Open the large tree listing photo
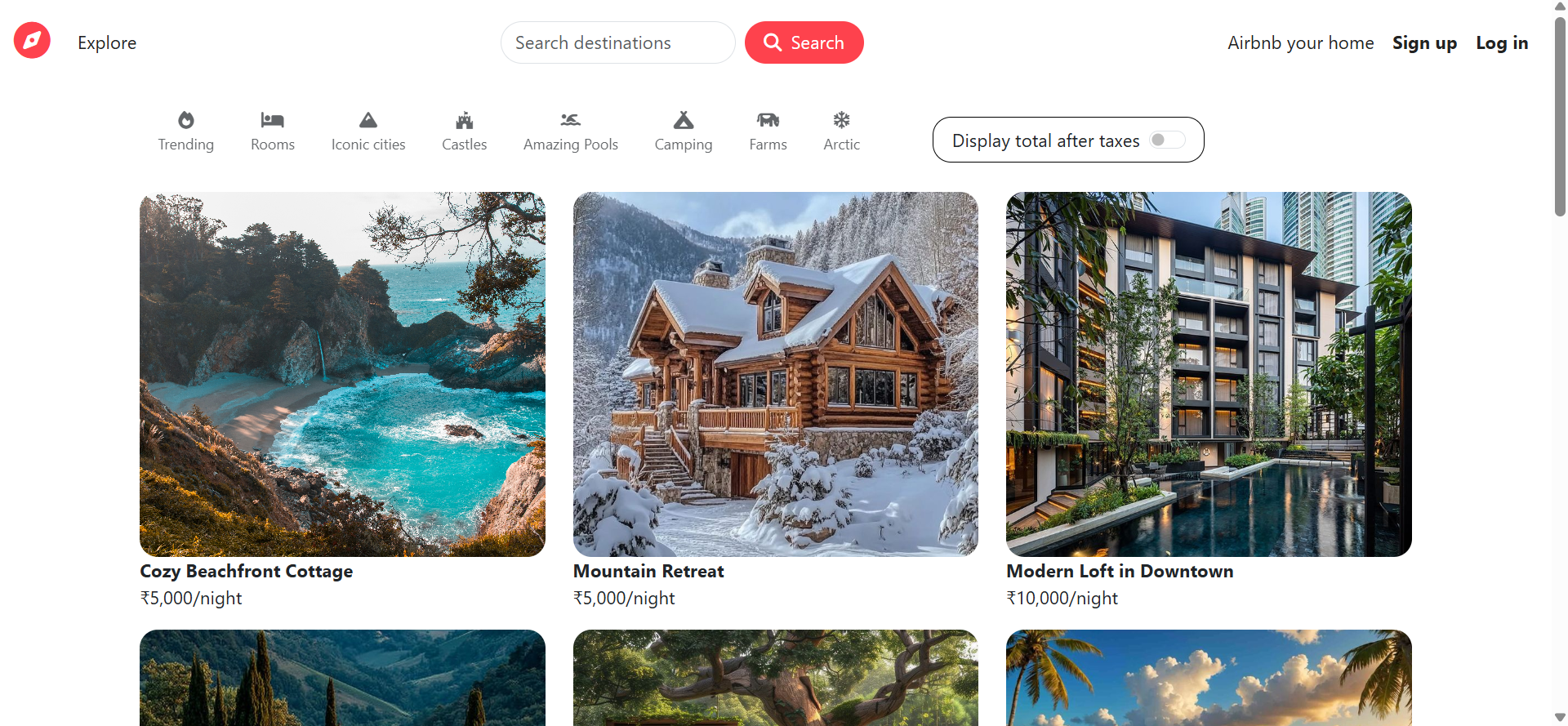Screen dimensions: 1568x726 [x=776, y=678]
